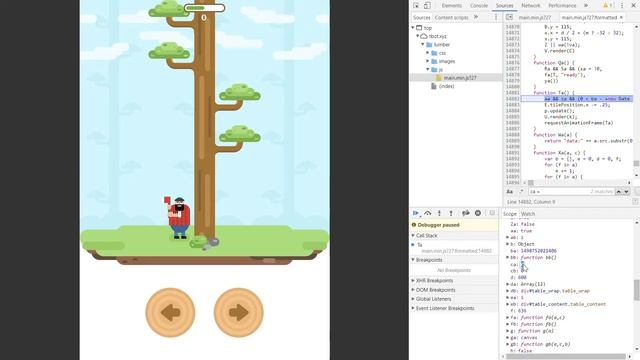The height and width of the screenshot is (360, 640).
Task: Select main.min.js?27 file in tree
Action: (460, 78)
